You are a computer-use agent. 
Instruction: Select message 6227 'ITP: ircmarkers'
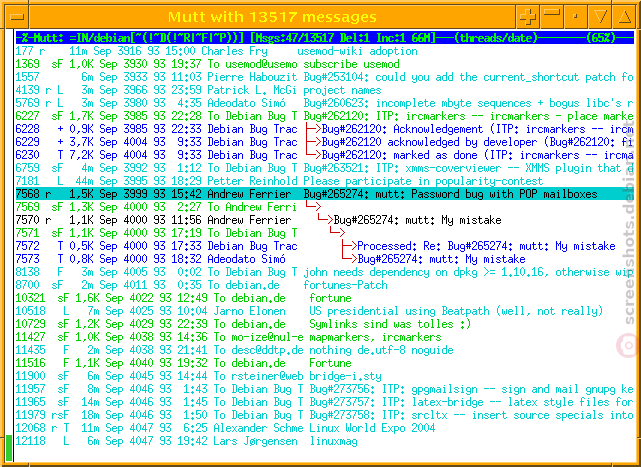(x=325, y=116)
